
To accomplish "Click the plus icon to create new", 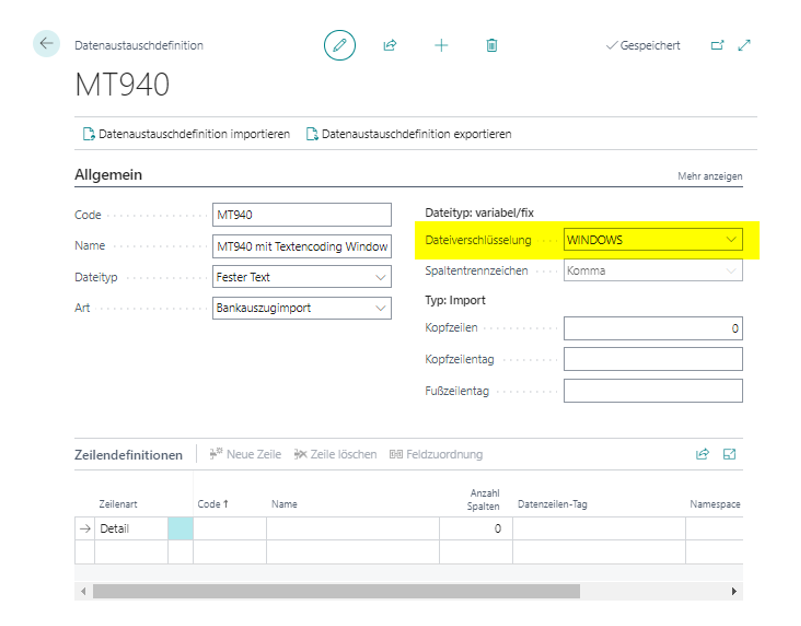I will [x=441, y=45].
